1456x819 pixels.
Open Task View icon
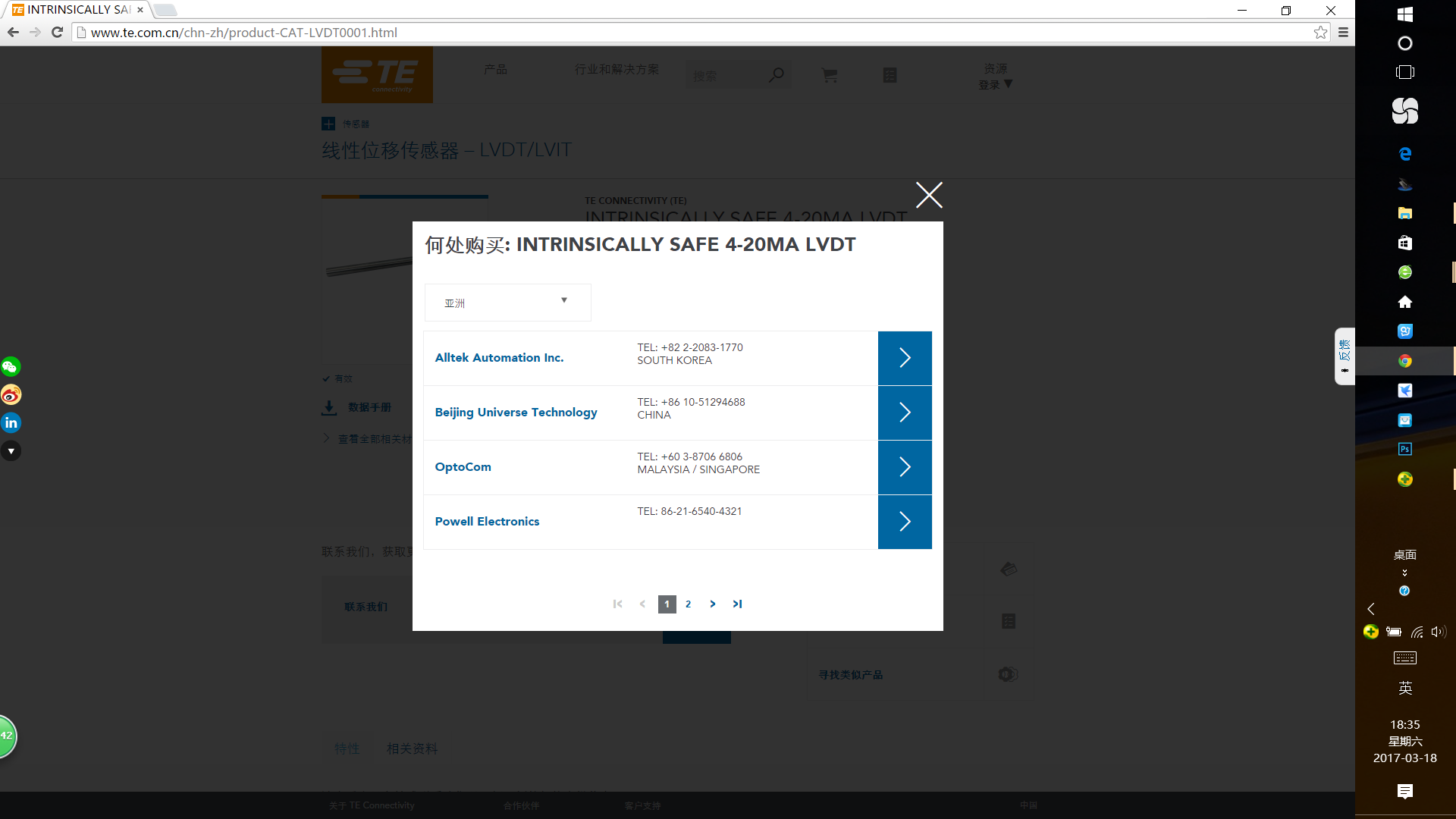pos(1404,72)
